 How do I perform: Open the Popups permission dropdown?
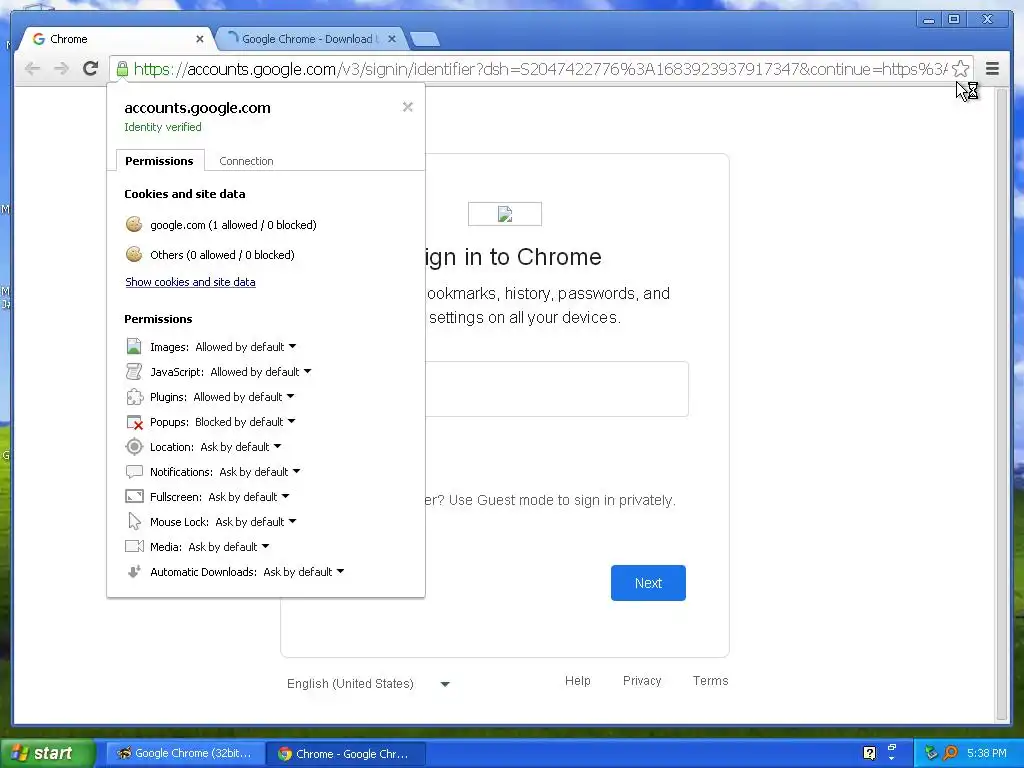tap(245, 422)
